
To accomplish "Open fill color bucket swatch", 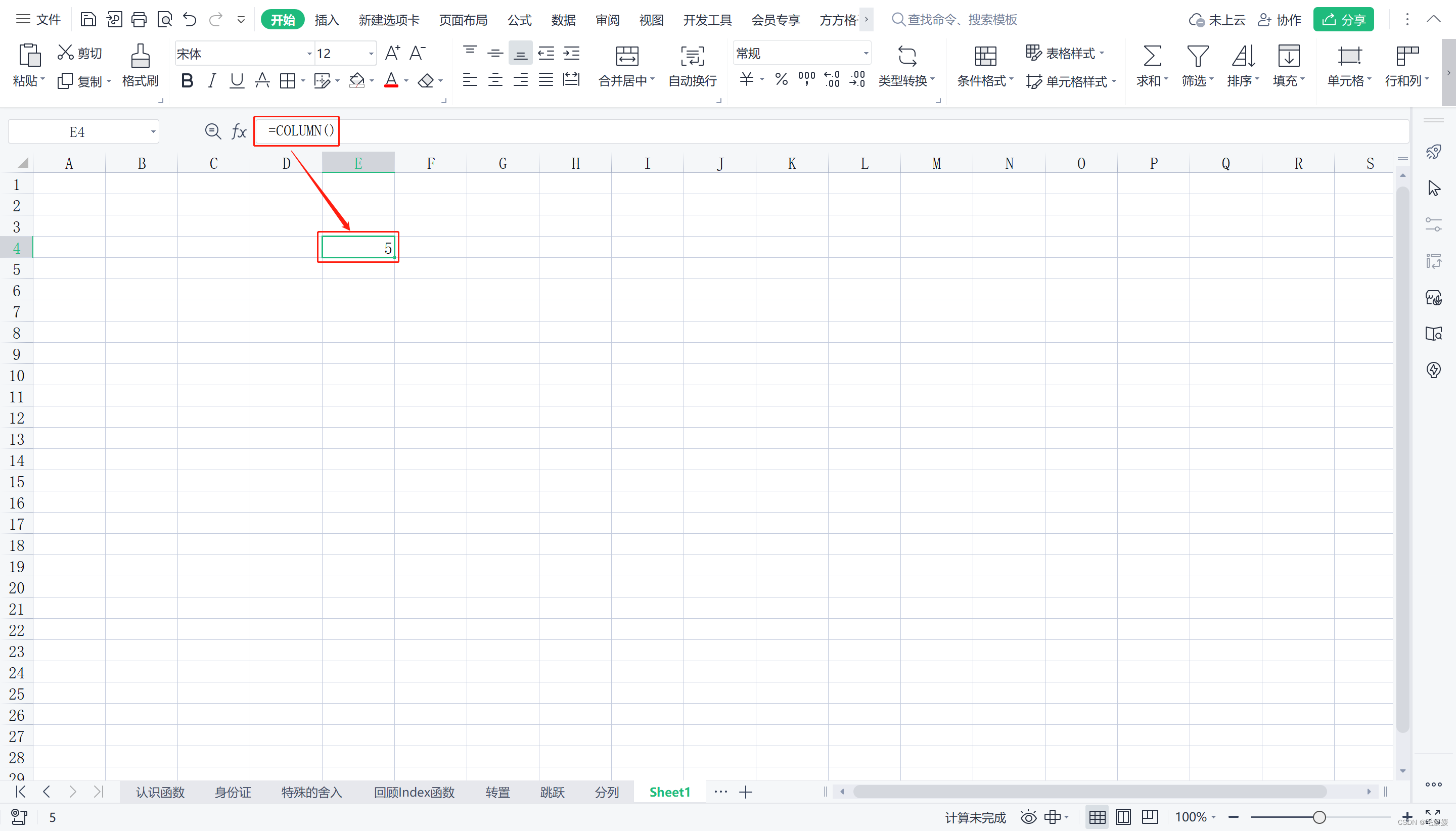I will tap(357, 80).
